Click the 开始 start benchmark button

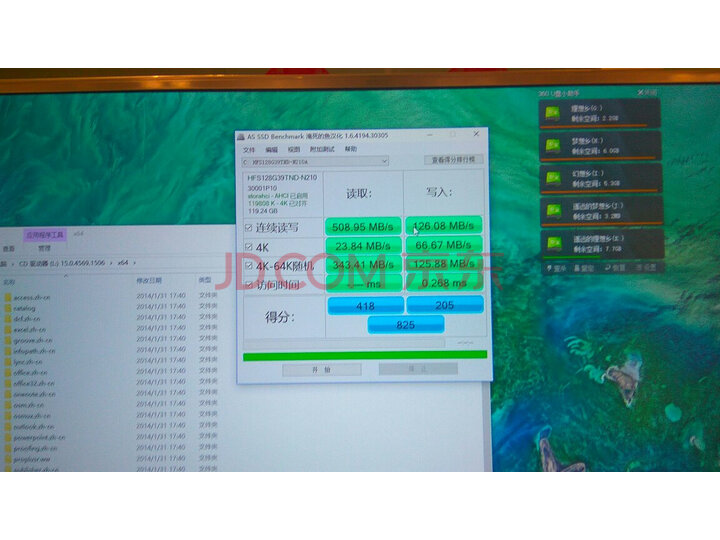pyautogui.click(x=321, y=370)
